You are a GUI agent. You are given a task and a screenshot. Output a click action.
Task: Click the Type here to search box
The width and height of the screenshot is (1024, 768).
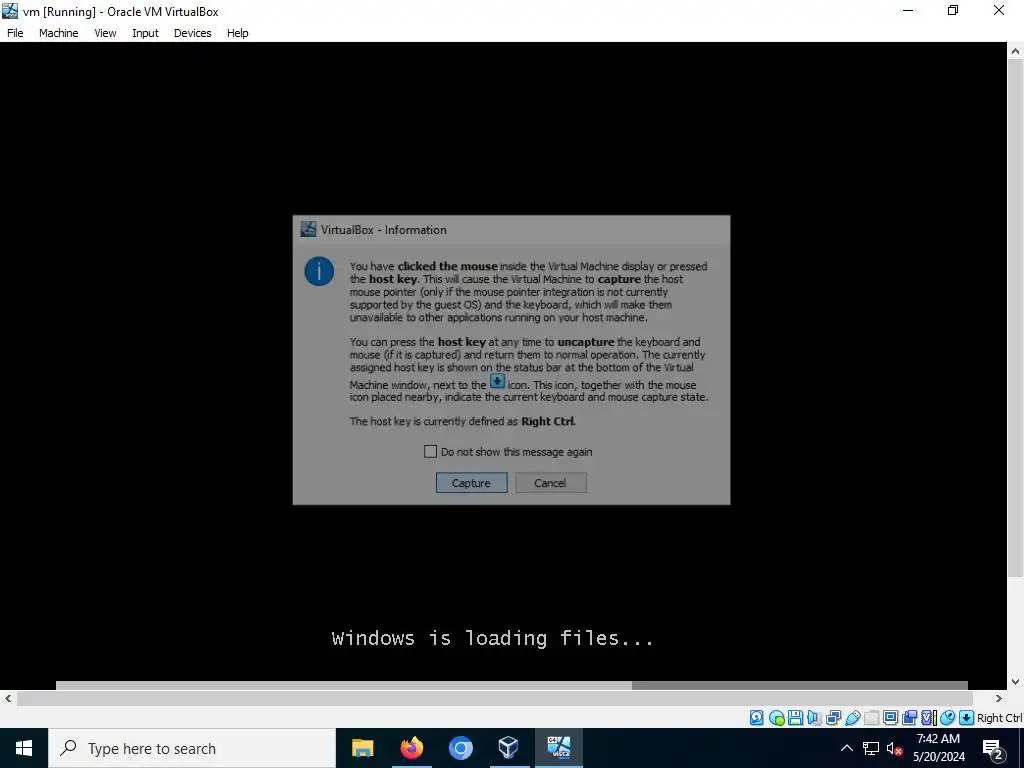point(192,748)
